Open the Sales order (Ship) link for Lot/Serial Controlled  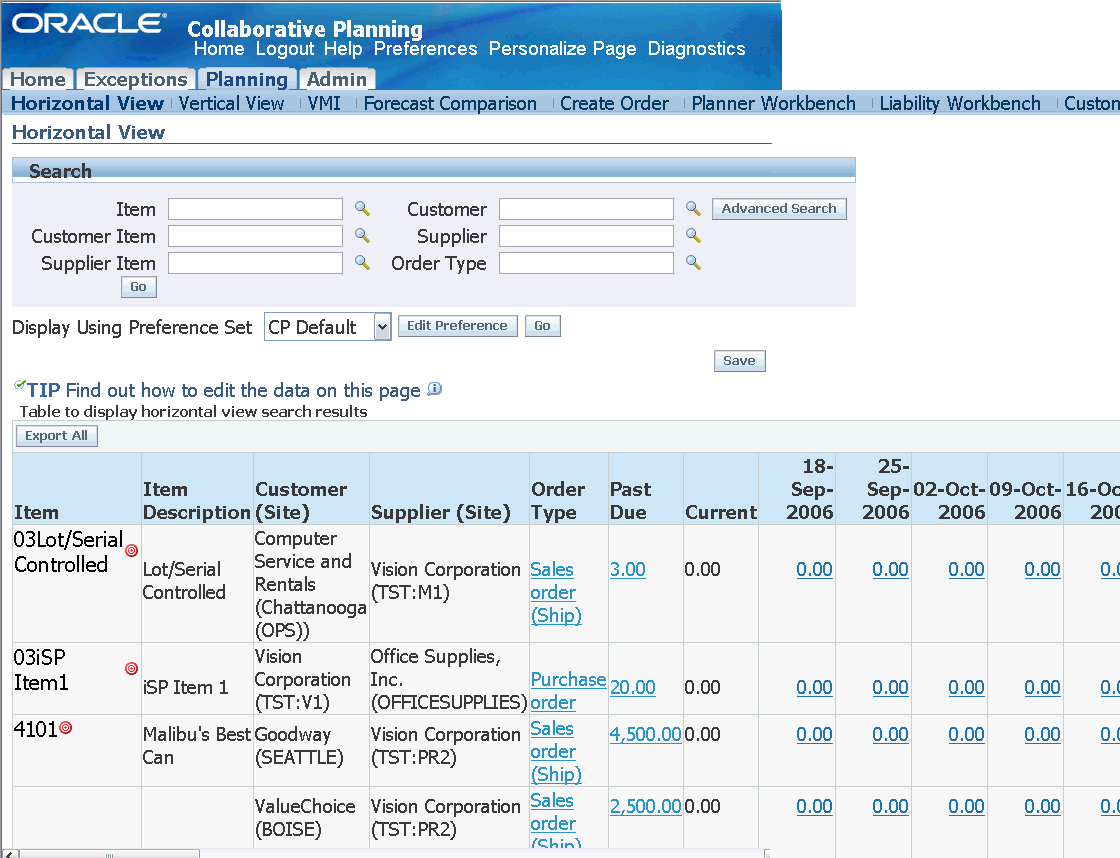point(556,592)
